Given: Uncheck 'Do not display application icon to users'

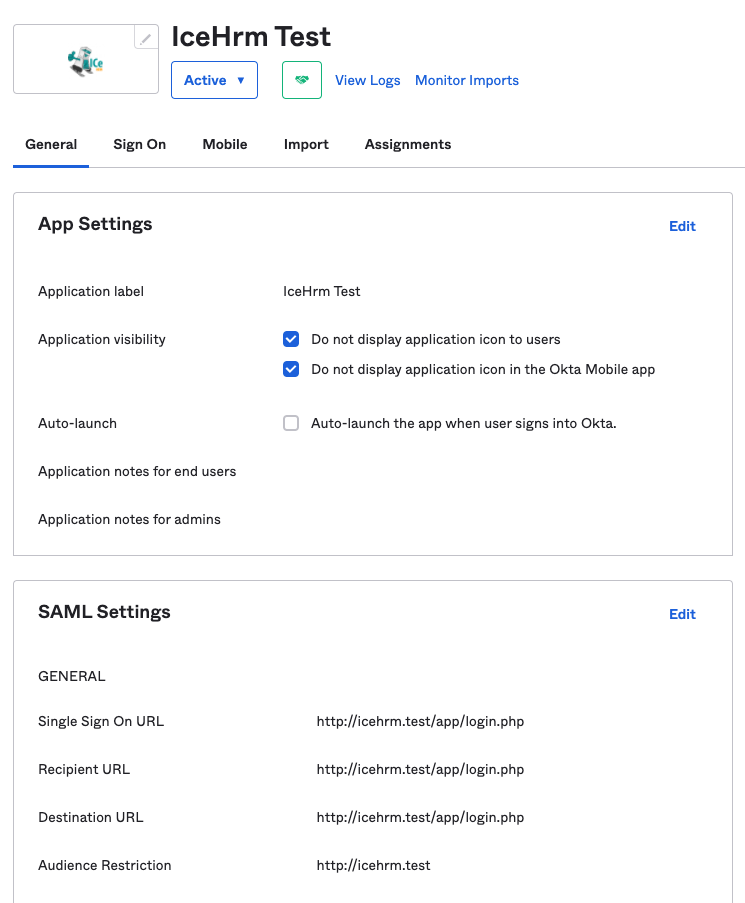Looking at the screenshot, I should 290,339.
